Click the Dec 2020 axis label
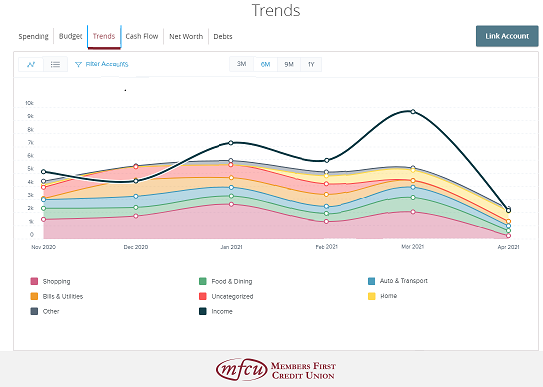This screenshot has height=387, width=543. [136, 247]
